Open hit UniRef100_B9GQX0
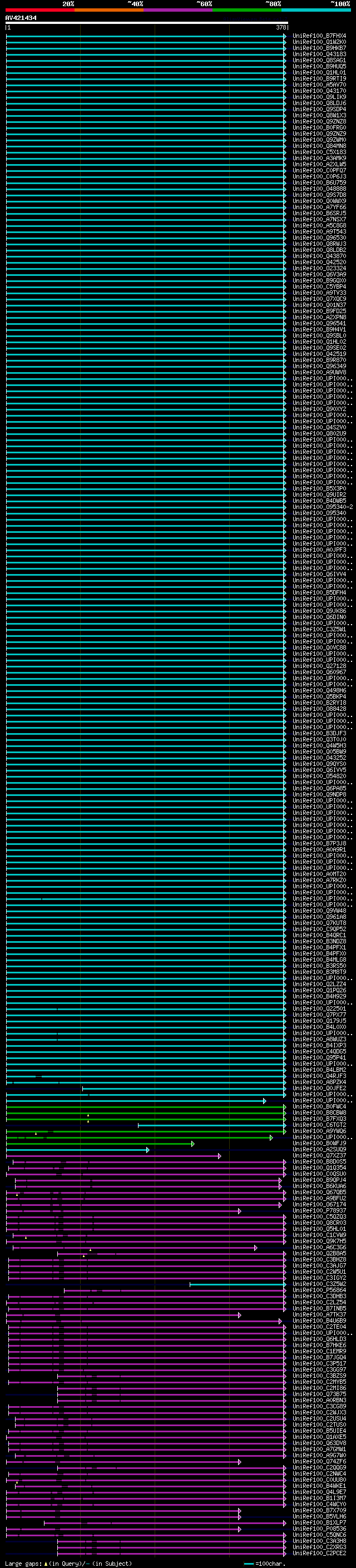The height and width of the screenshot is (1568, 356). click(319, 280)
